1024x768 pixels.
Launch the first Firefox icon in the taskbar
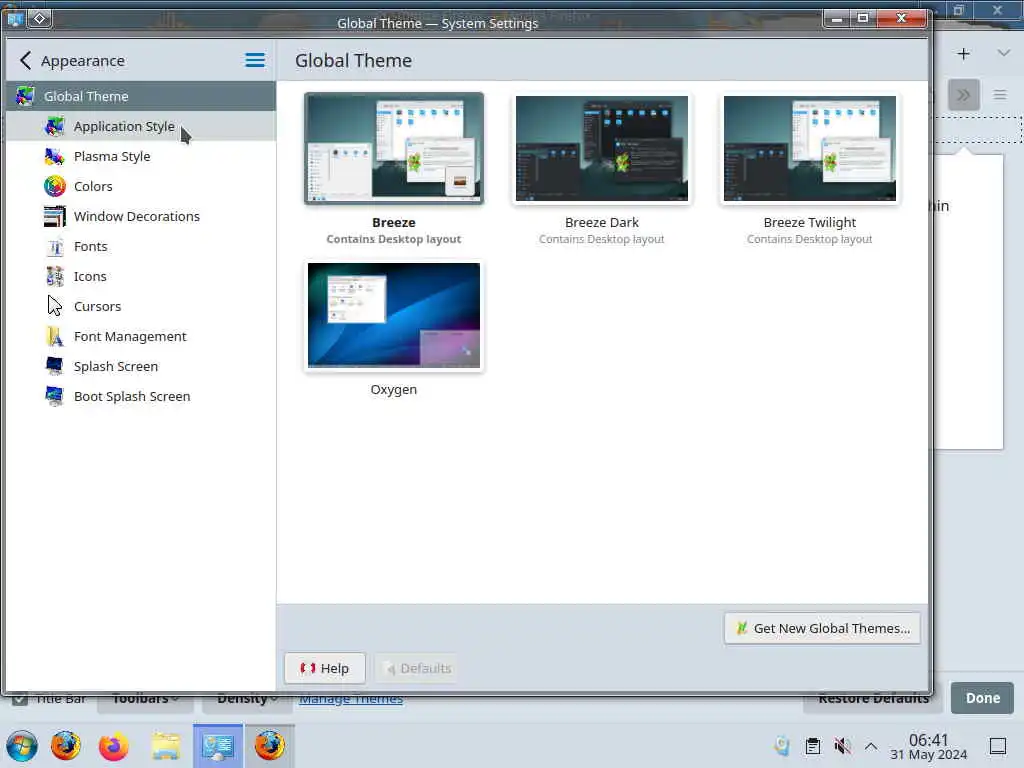[65, 746]
